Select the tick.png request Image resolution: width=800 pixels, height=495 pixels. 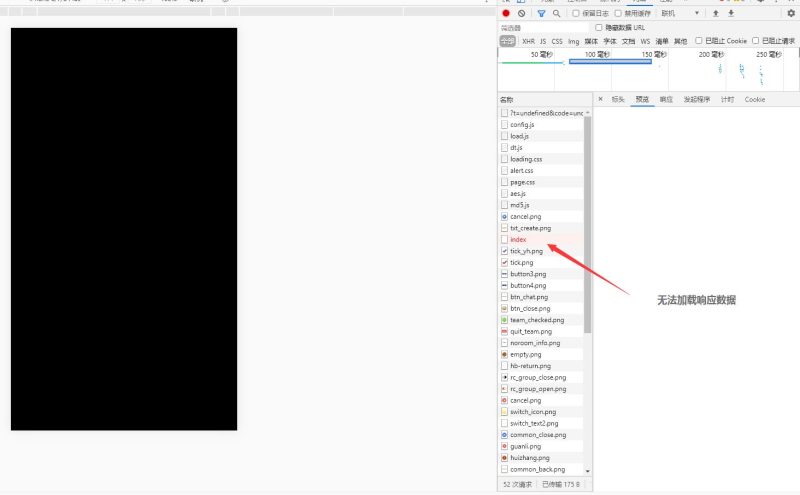coord(541,262)
